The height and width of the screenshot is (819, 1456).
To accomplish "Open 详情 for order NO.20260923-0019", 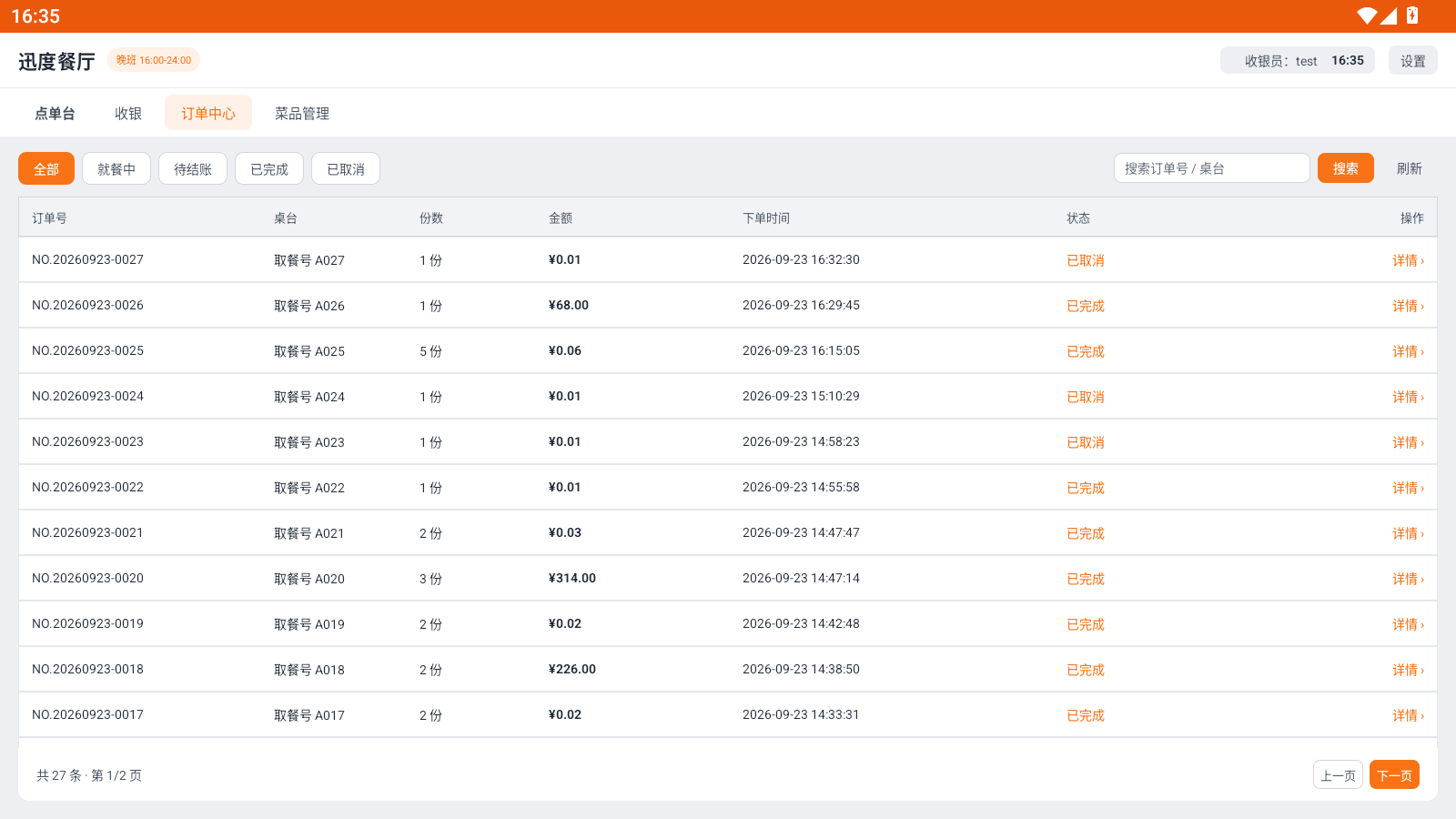I will (x=1408, y=624).
